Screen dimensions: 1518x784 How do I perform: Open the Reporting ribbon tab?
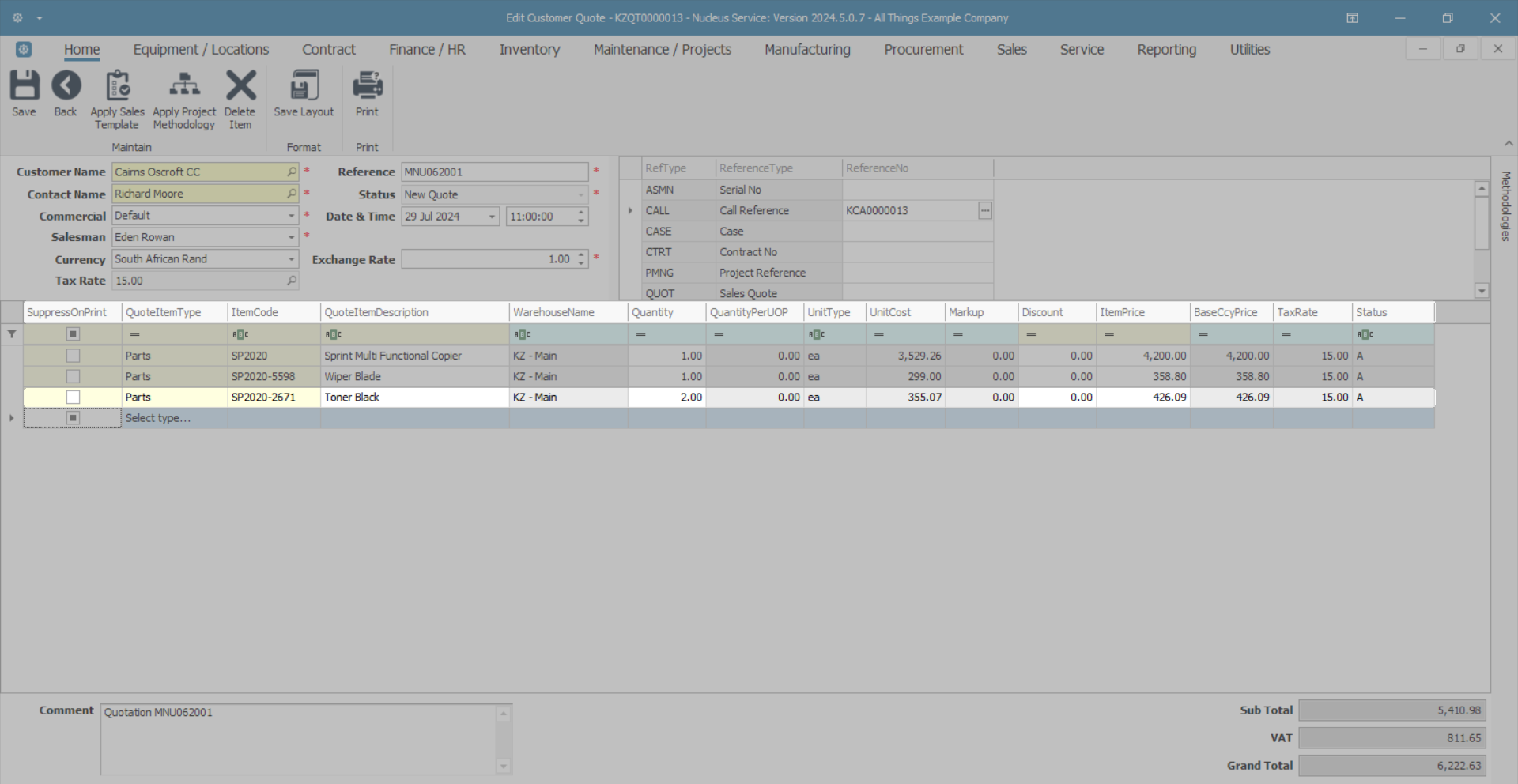coord(1167,49)
